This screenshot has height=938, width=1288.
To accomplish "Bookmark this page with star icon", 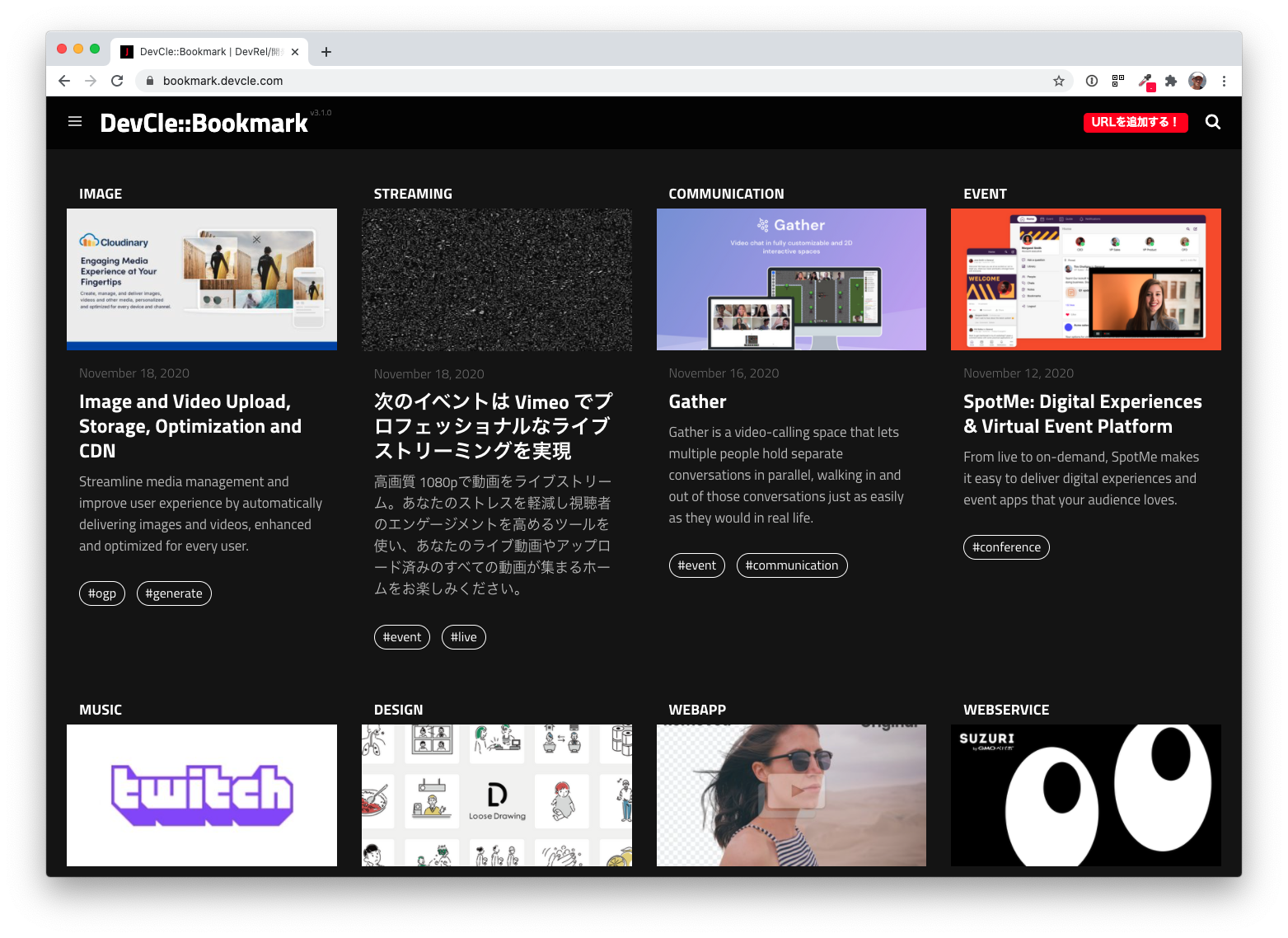I will (1059, 81).
